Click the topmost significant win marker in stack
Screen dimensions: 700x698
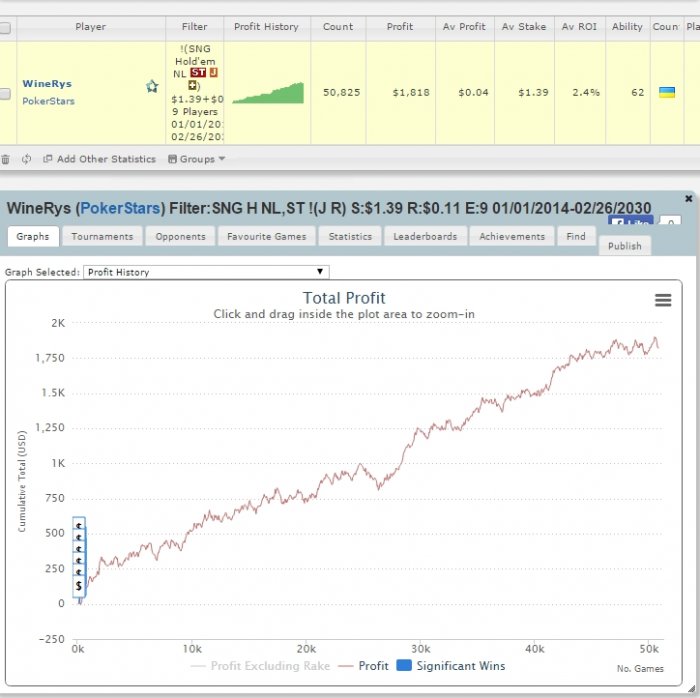79,525
